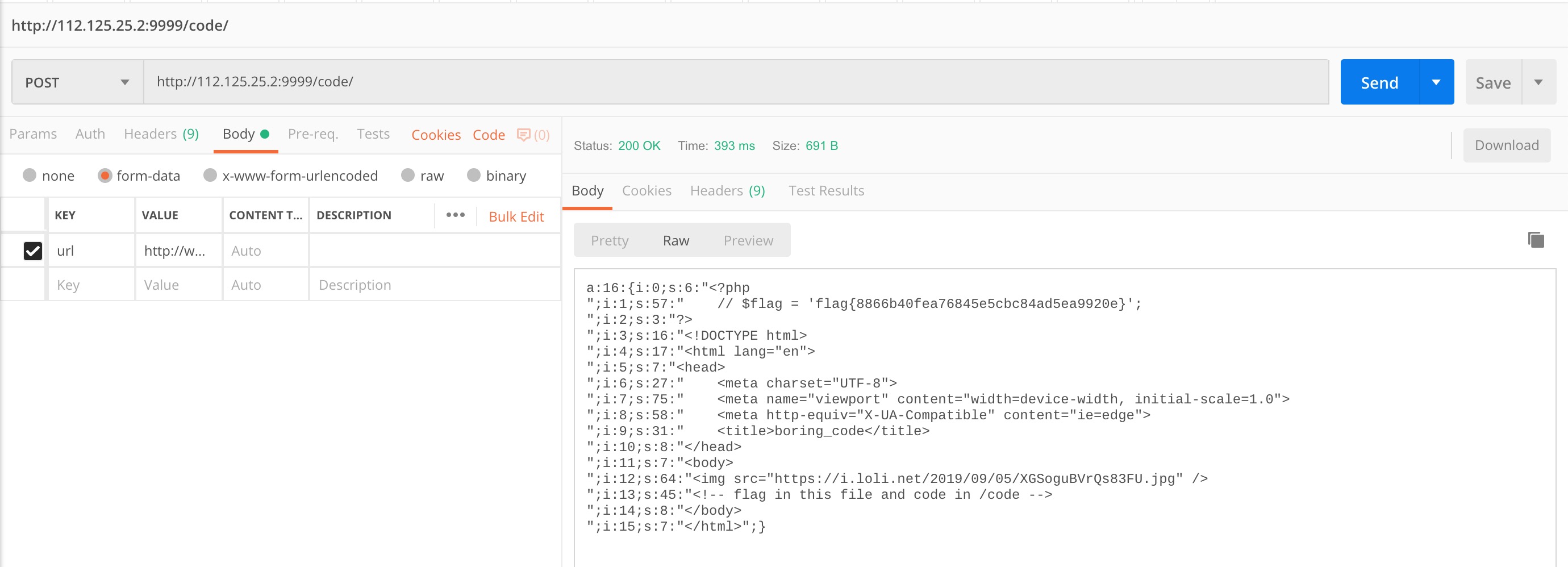1568x567 pixels.
Task: Copy response body to clipboard icon
Action: click(x=1536, y=240)
